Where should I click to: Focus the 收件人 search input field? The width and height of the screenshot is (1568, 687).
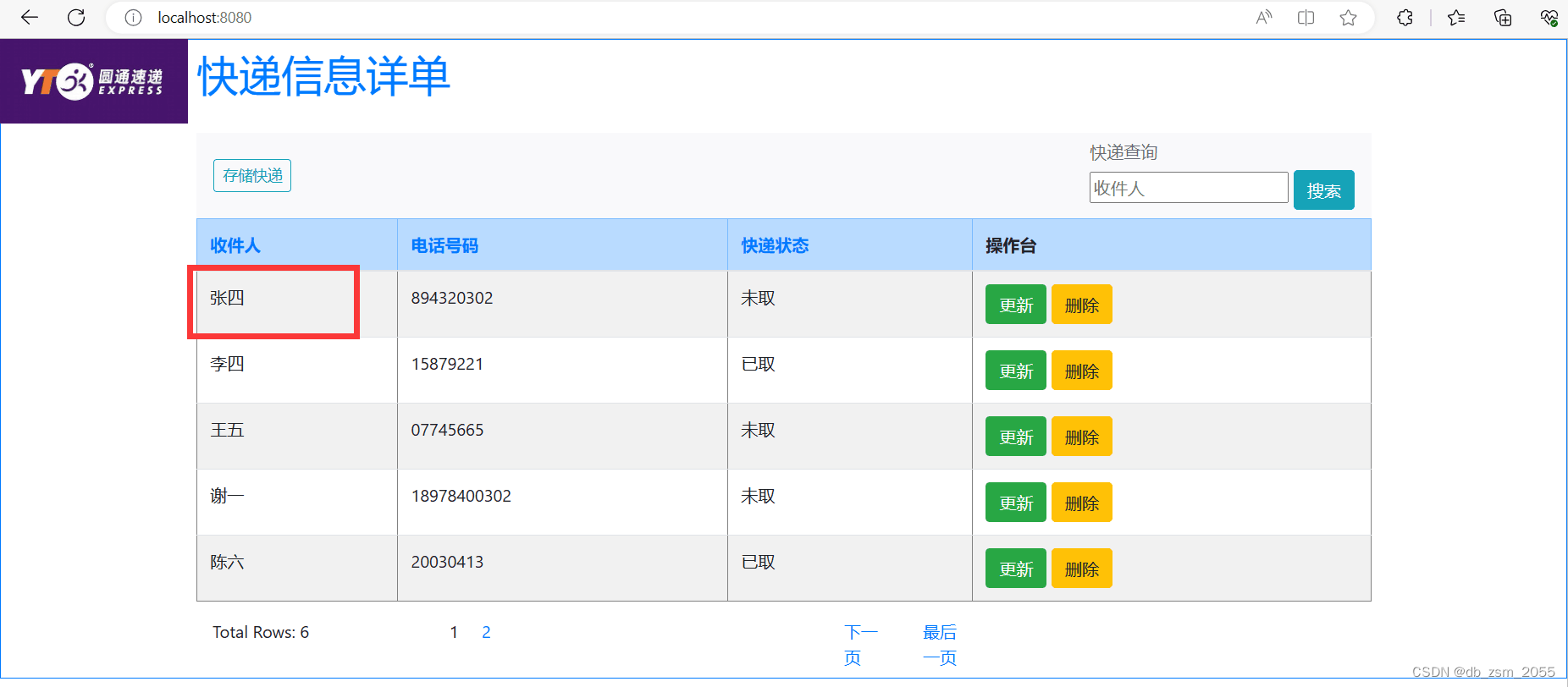[x=1189, y=188]
